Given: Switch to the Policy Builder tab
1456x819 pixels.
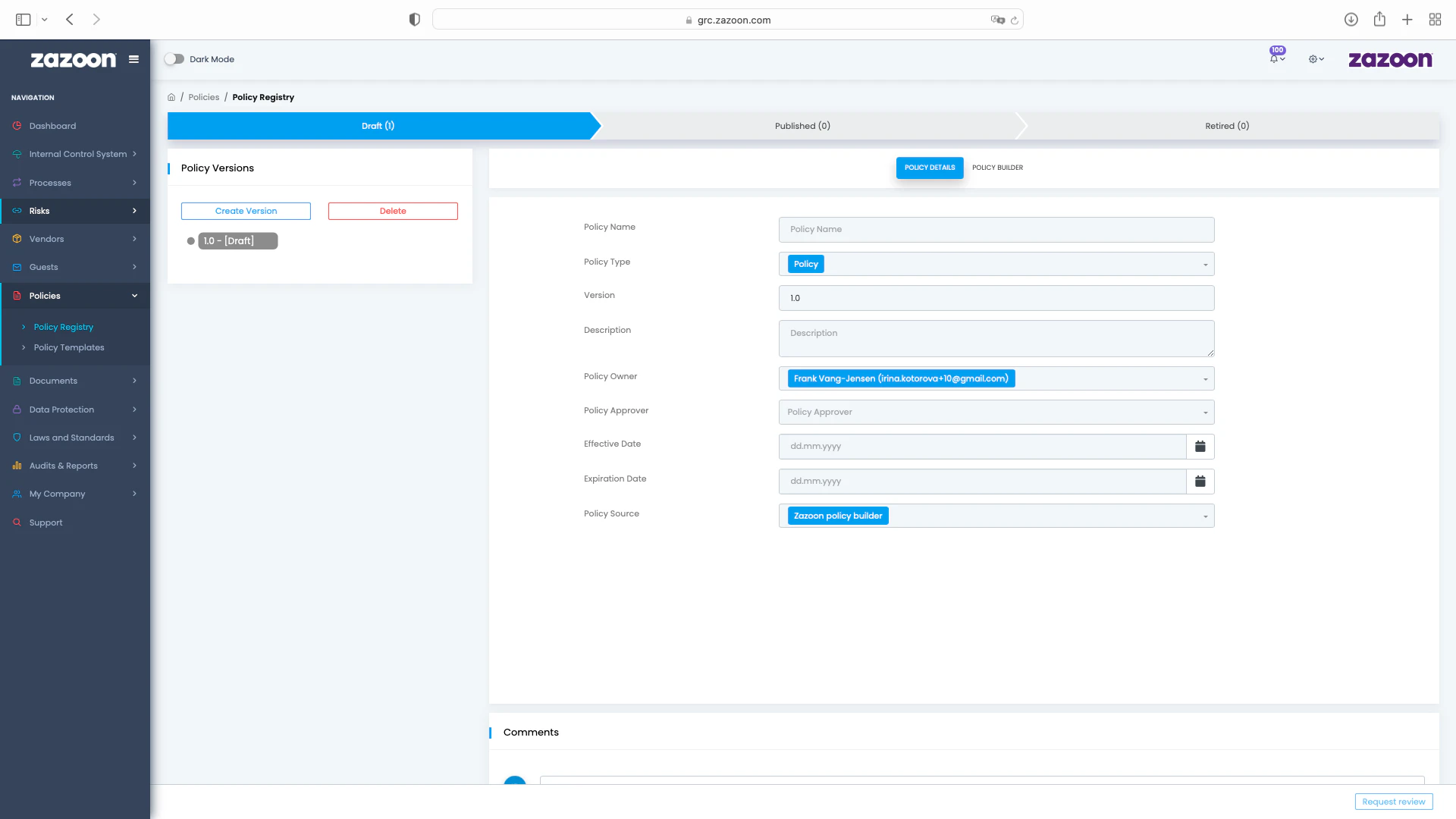Looking at the screenshot, I should 997,168.
